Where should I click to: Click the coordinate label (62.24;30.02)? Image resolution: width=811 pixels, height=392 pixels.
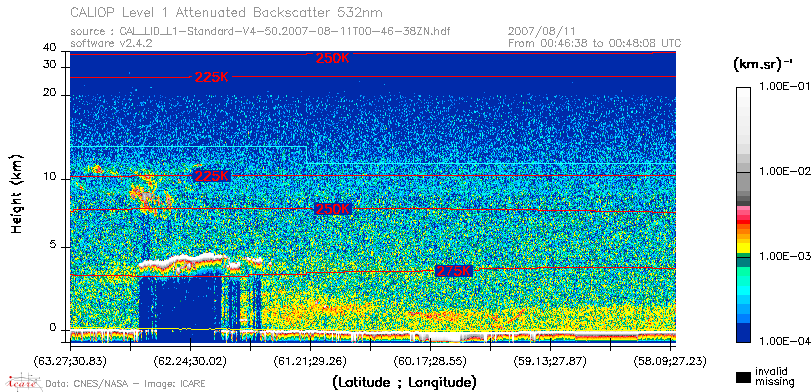pos(190,361)
